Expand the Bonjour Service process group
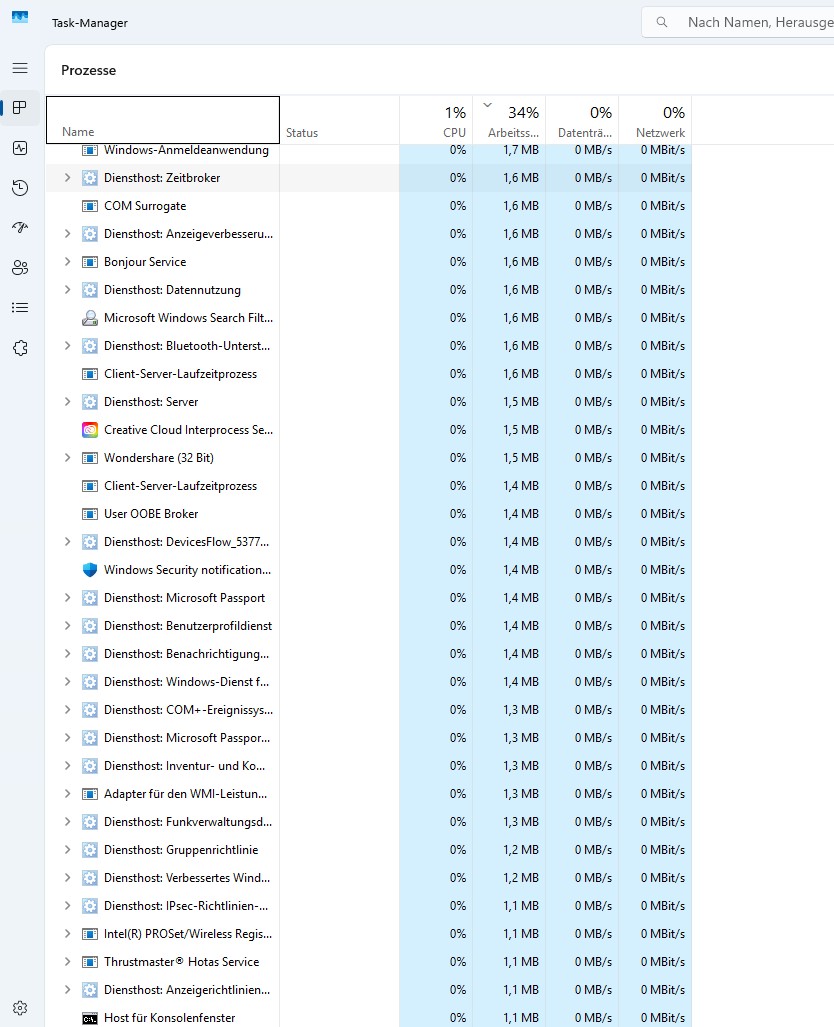 [x=67, y=262]
